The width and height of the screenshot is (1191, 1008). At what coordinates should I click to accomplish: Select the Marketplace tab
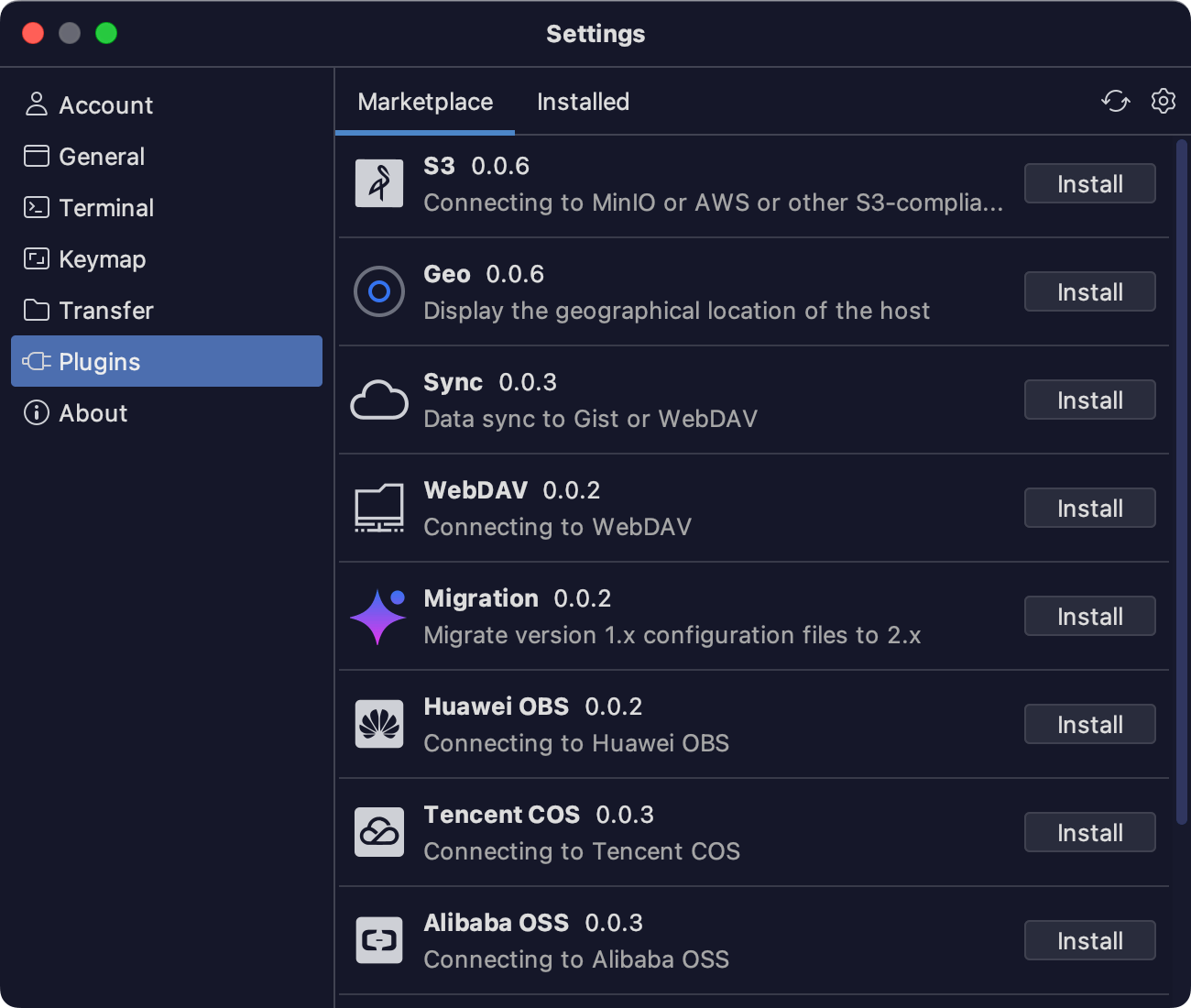click(x=425, y=102)
